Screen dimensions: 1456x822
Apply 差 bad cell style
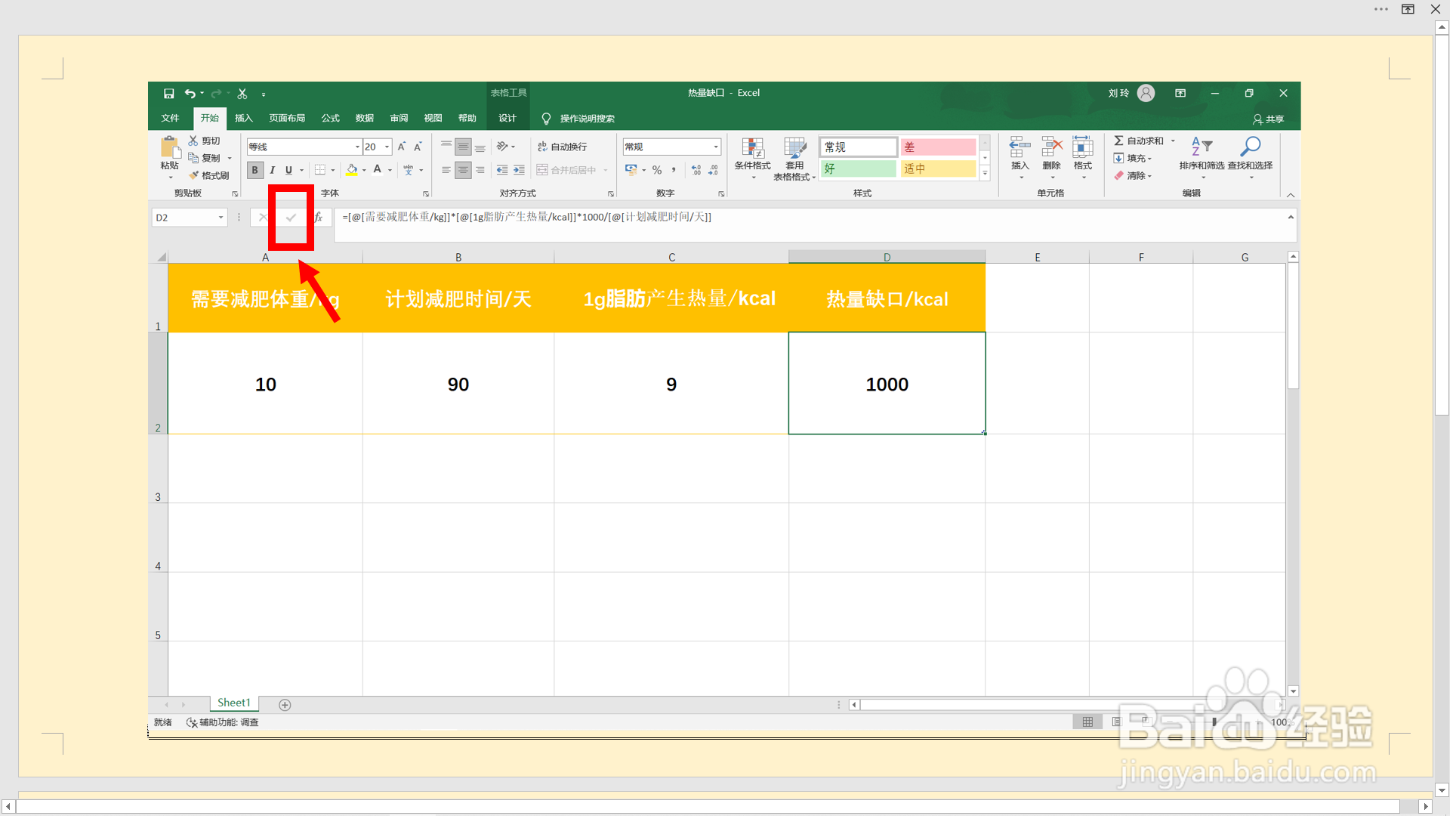point(938,147)
